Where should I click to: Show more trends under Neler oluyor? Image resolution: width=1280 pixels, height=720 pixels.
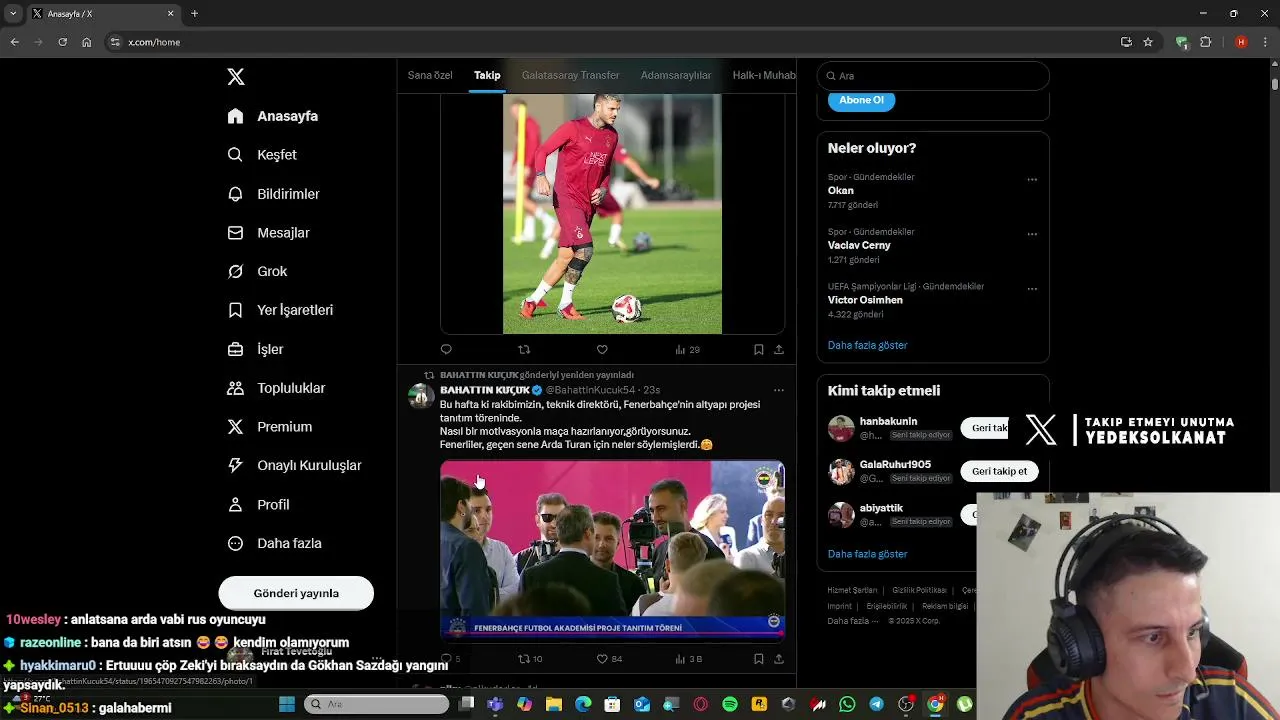(x=867, y=345)
